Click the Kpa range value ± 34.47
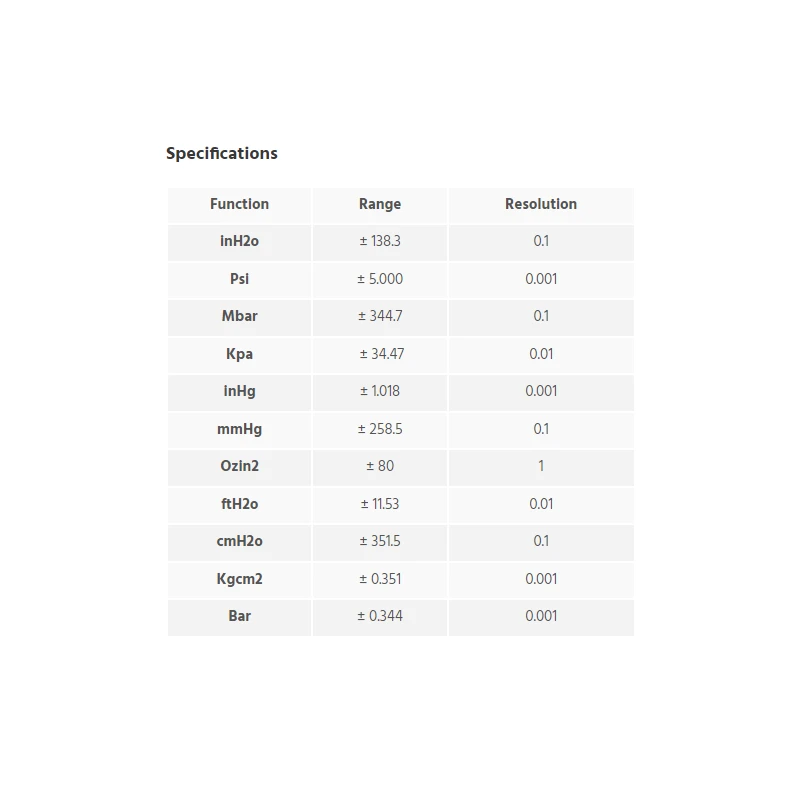The width and height of the screenshot is (800, 800). [x=381, y=354]
